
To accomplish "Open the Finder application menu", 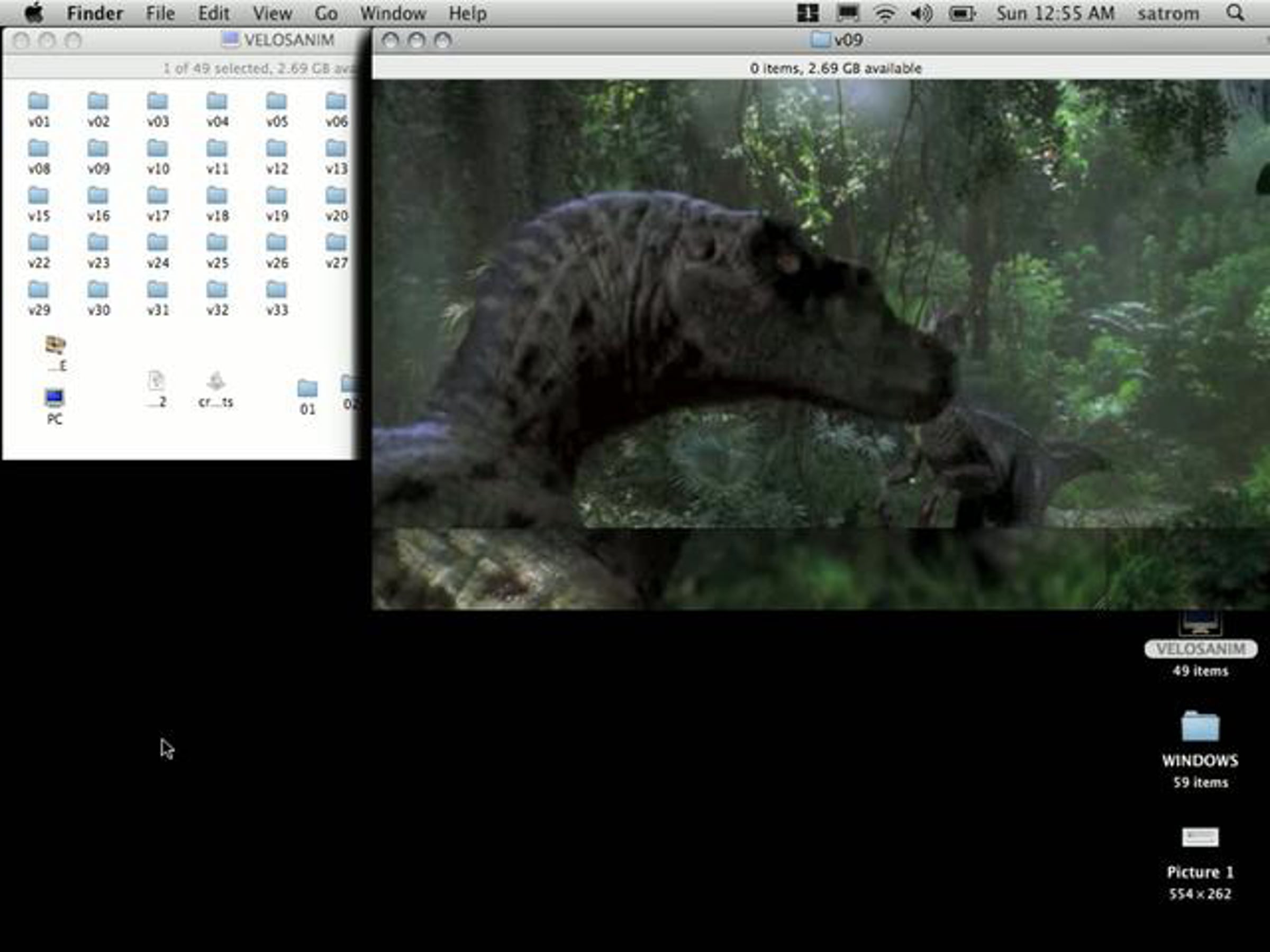I will 95,13.
